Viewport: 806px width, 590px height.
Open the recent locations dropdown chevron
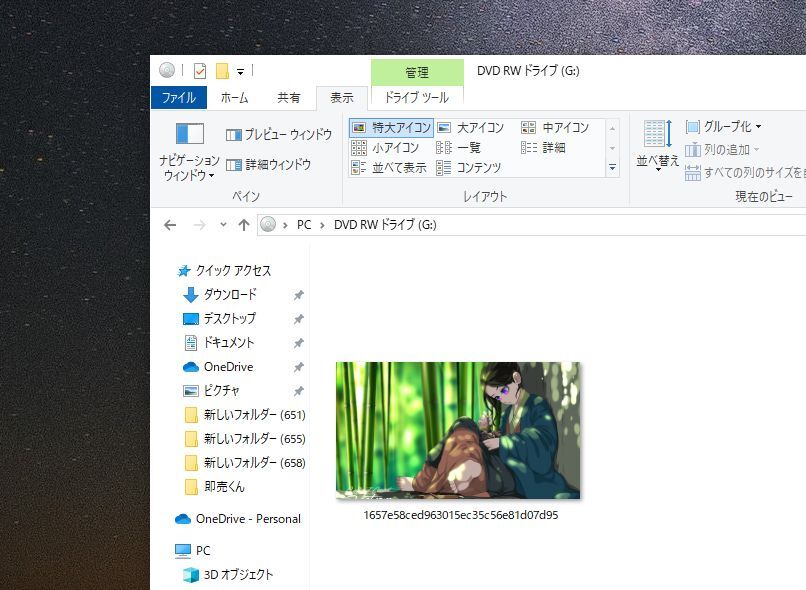click(x=223, y=225)
